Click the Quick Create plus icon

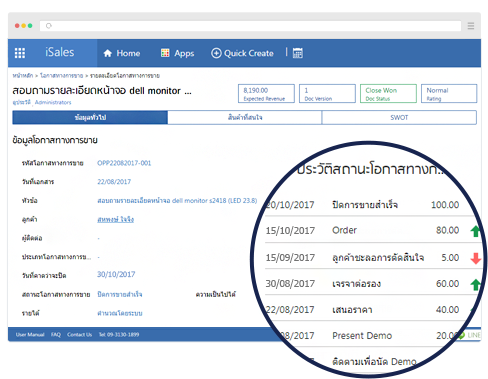click(x=216, y=53)
